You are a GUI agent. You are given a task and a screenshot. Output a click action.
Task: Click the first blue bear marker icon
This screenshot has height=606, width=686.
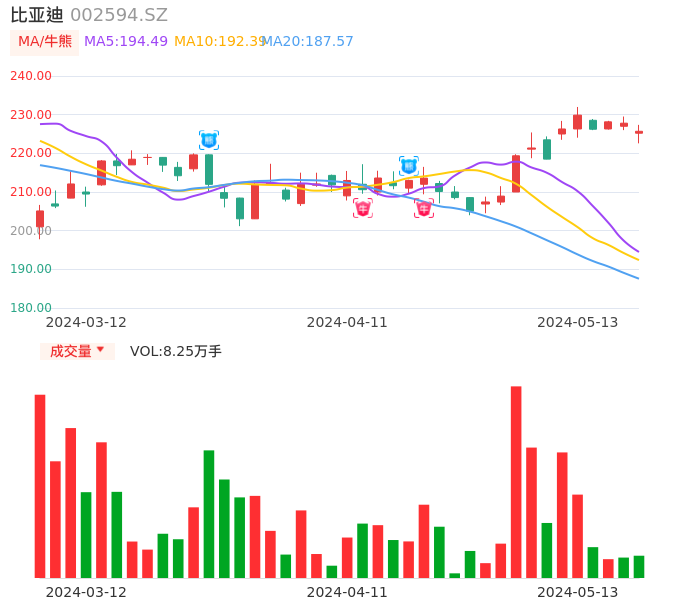[x=208, y=140]
